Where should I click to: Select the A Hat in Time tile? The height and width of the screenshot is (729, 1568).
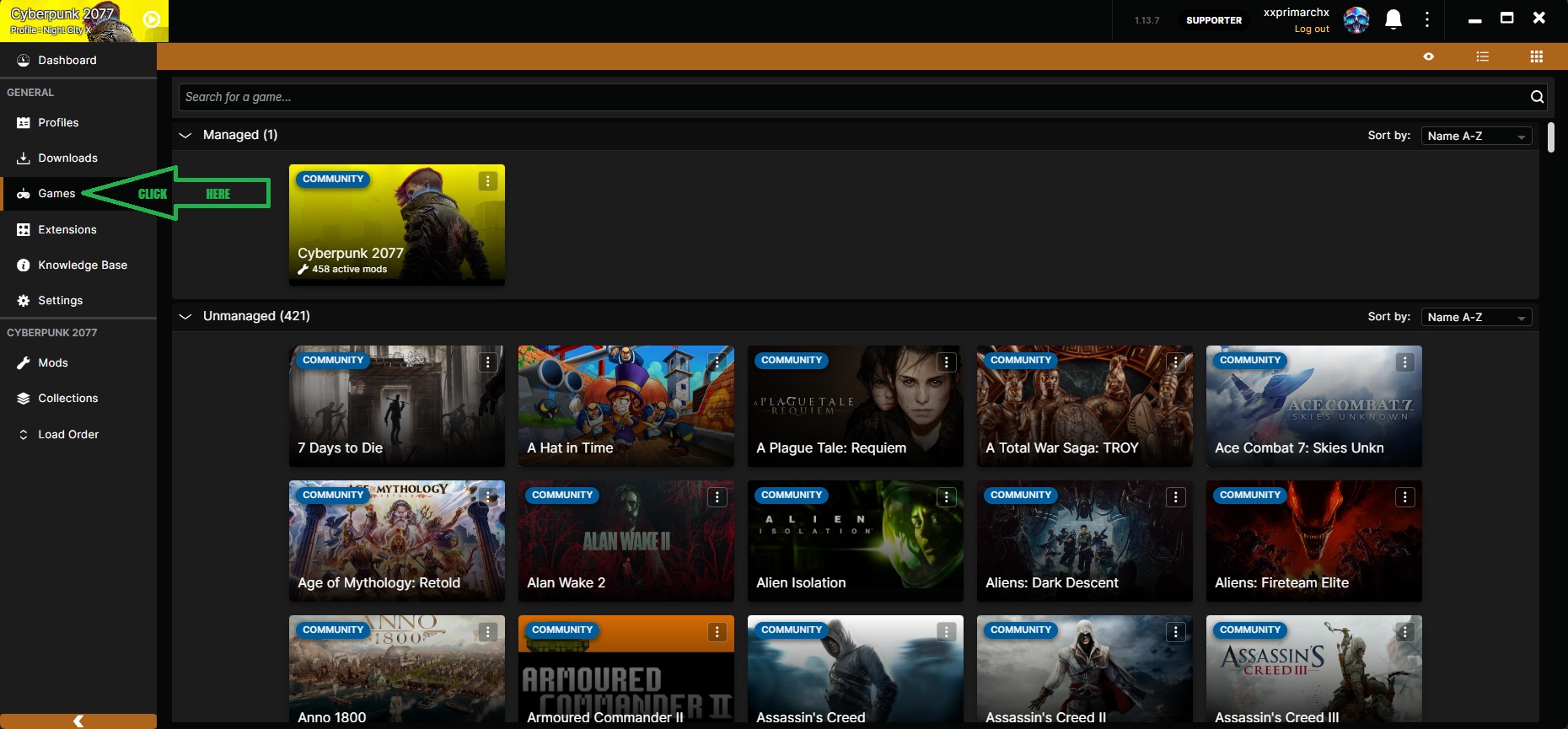point(626,406)
